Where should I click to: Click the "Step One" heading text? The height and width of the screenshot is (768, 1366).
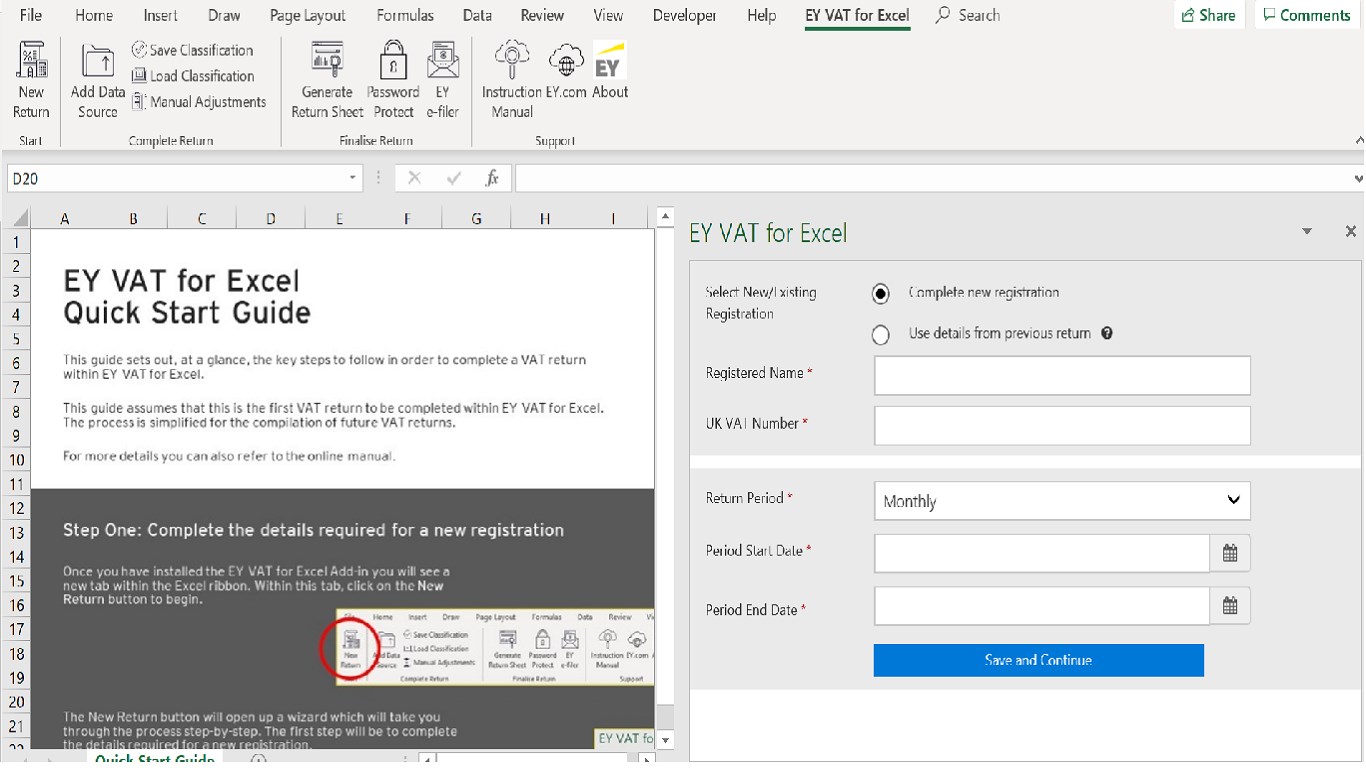(x=313, y=530)
